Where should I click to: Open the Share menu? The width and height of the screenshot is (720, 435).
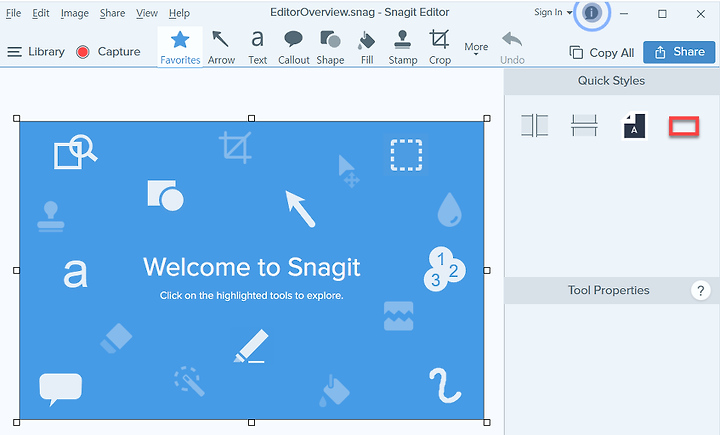point(112,13)
